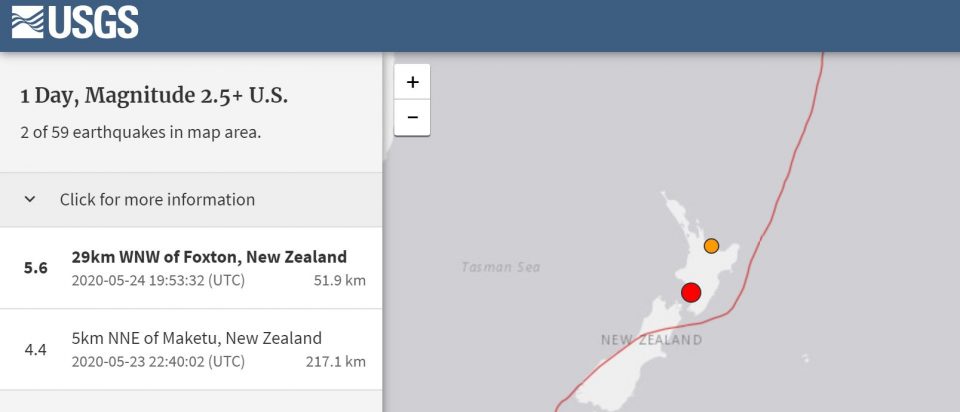Click the 2020-05-23 22:40:02 timestamp

point(158,361)
